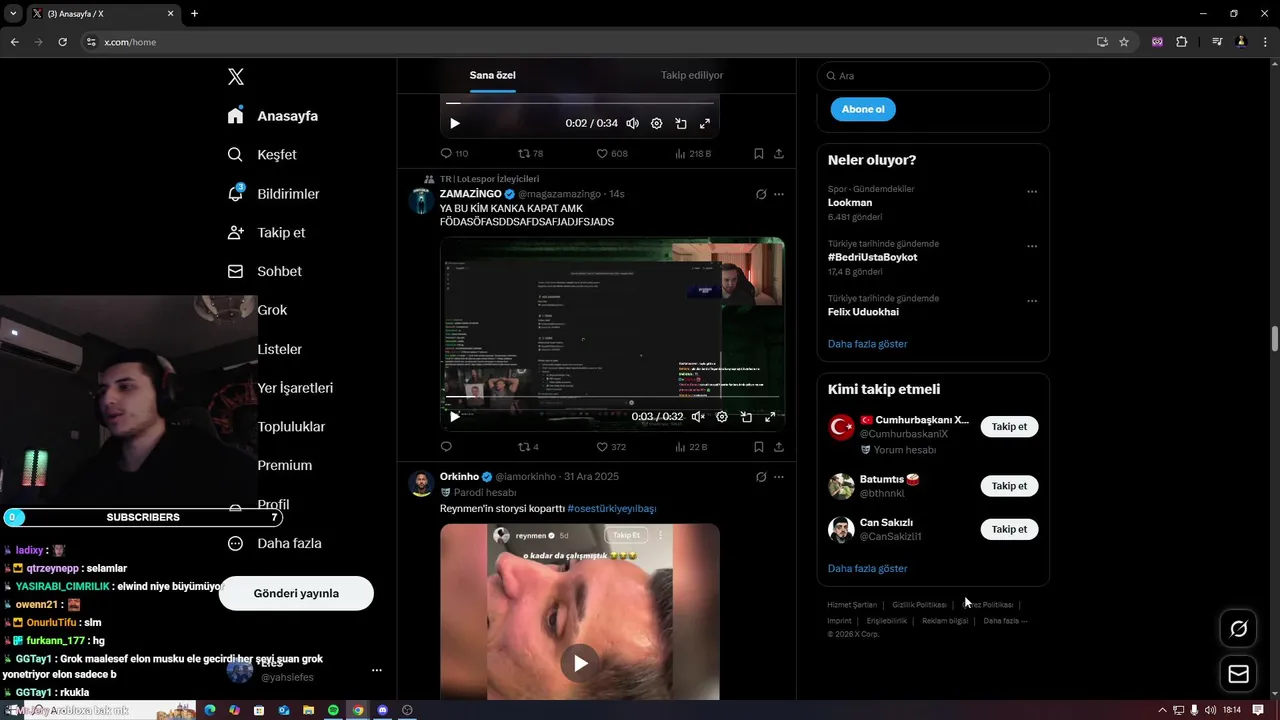Click #osestürkiyeyılbaşı hashtag link
Screen dimensions: 1280x720
(612, 508)
